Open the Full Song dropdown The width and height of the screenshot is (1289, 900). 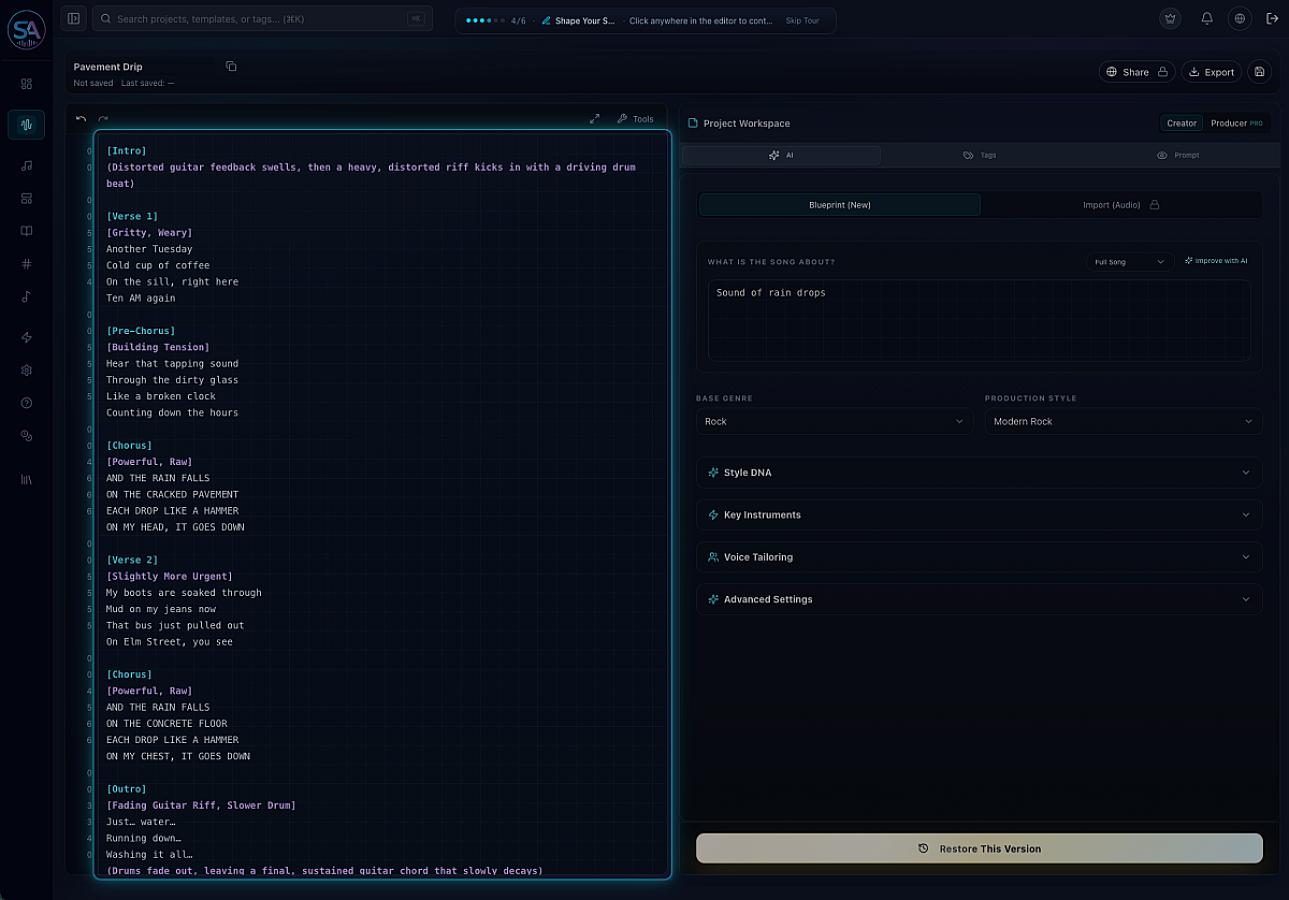pos(1130,262)
